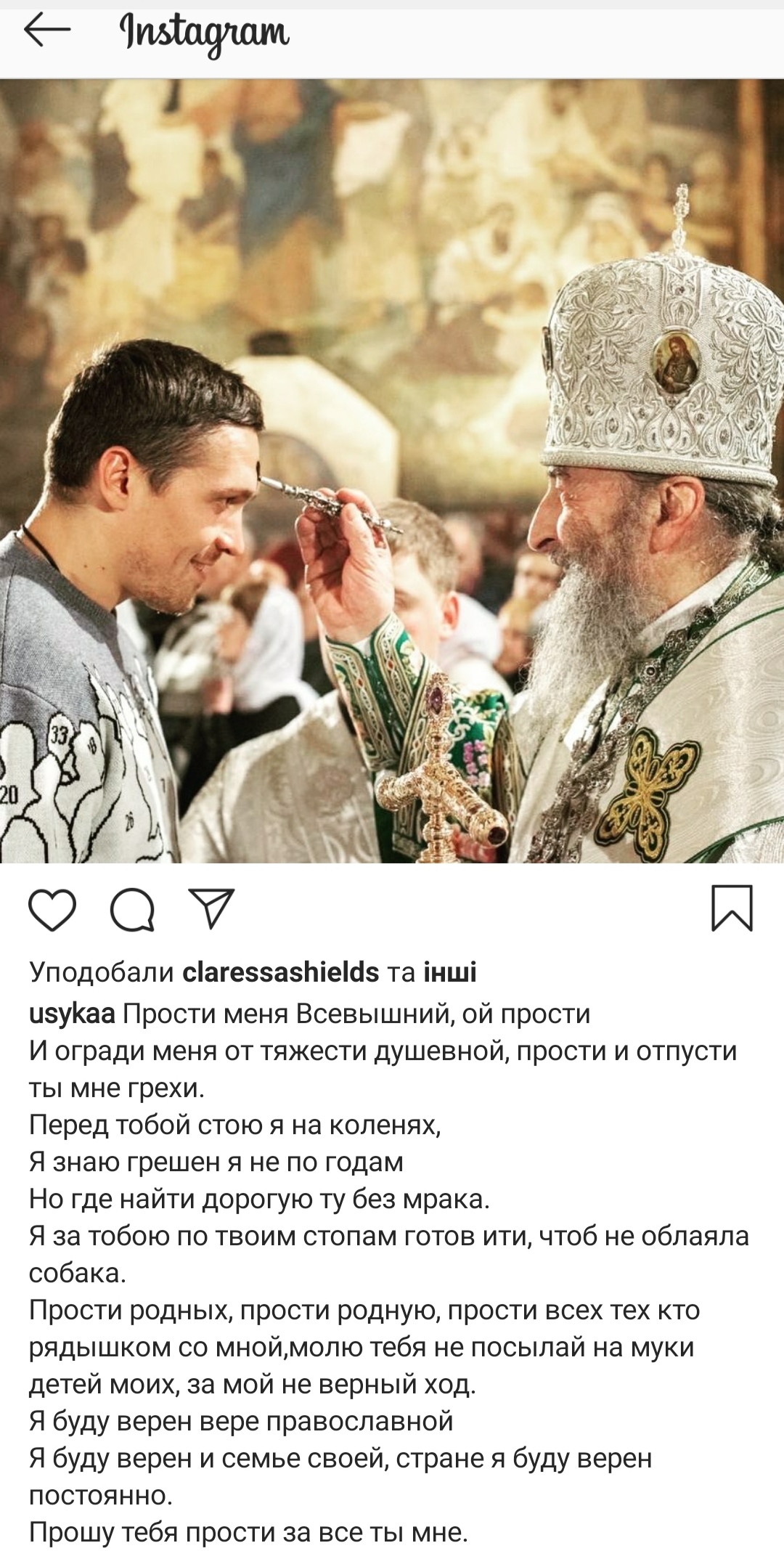The width and height of the screenshot is (784, 1551).
Task: Like the post with the heart icon
Action: click(x=52, y=909)
